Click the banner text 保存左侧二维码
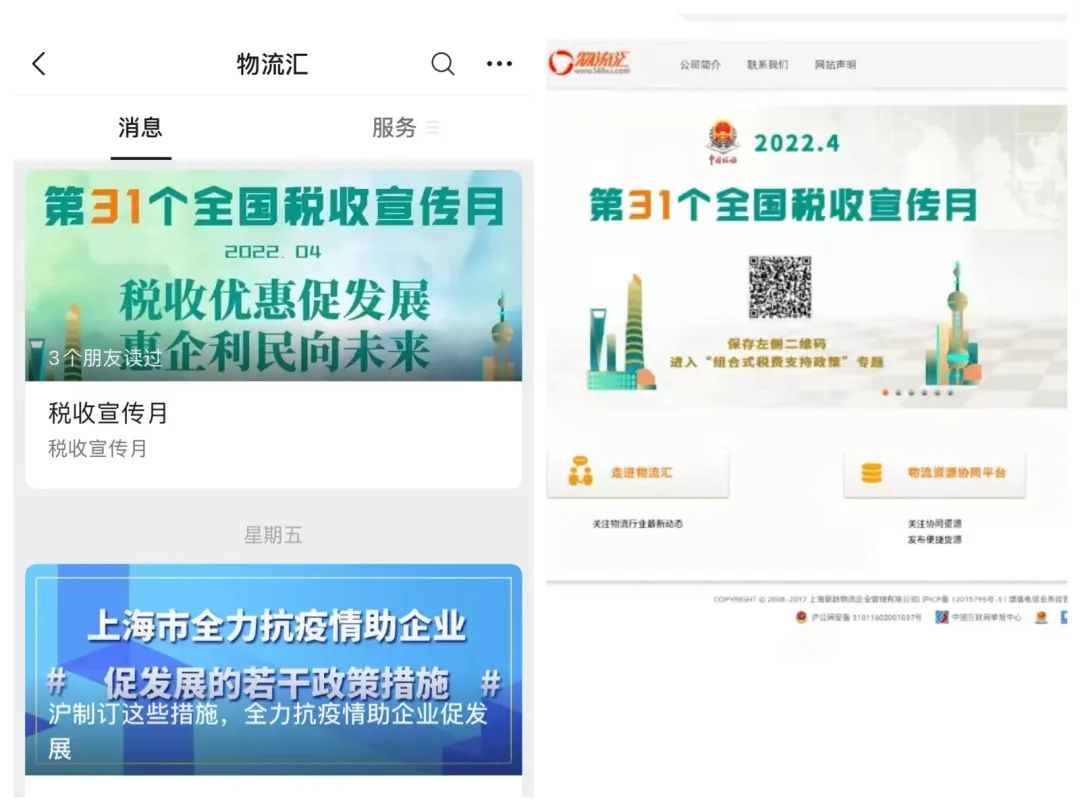 click(776, 344)
